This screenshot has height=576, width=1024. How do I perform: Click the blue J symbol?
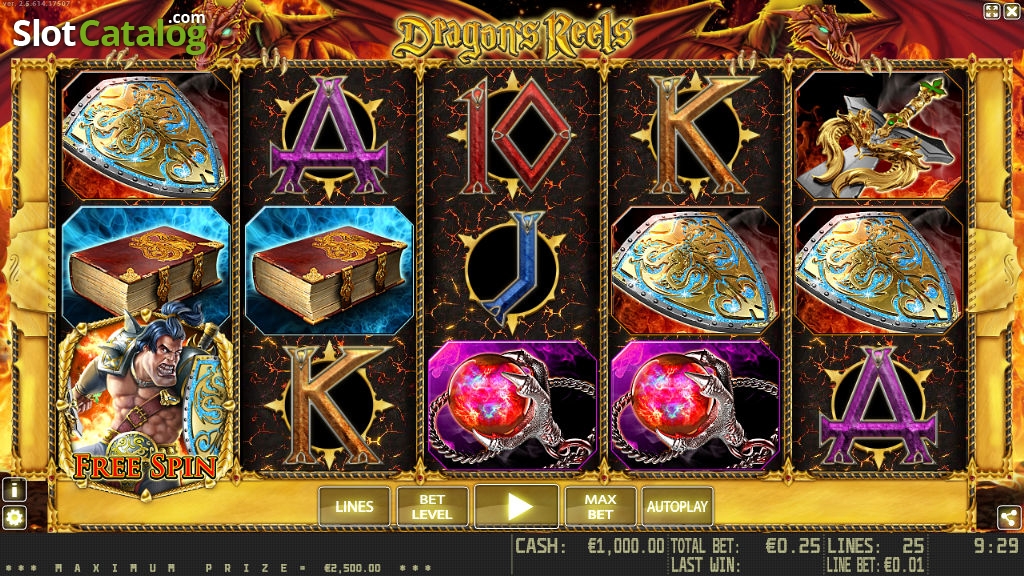pyautogui.click(x=512, y=269)
